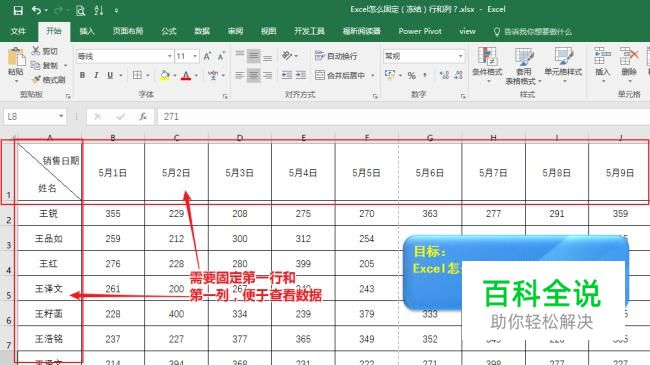Increase decimal places
The width and height of the screenshot is (650, 365).
[x=444, y=75]
